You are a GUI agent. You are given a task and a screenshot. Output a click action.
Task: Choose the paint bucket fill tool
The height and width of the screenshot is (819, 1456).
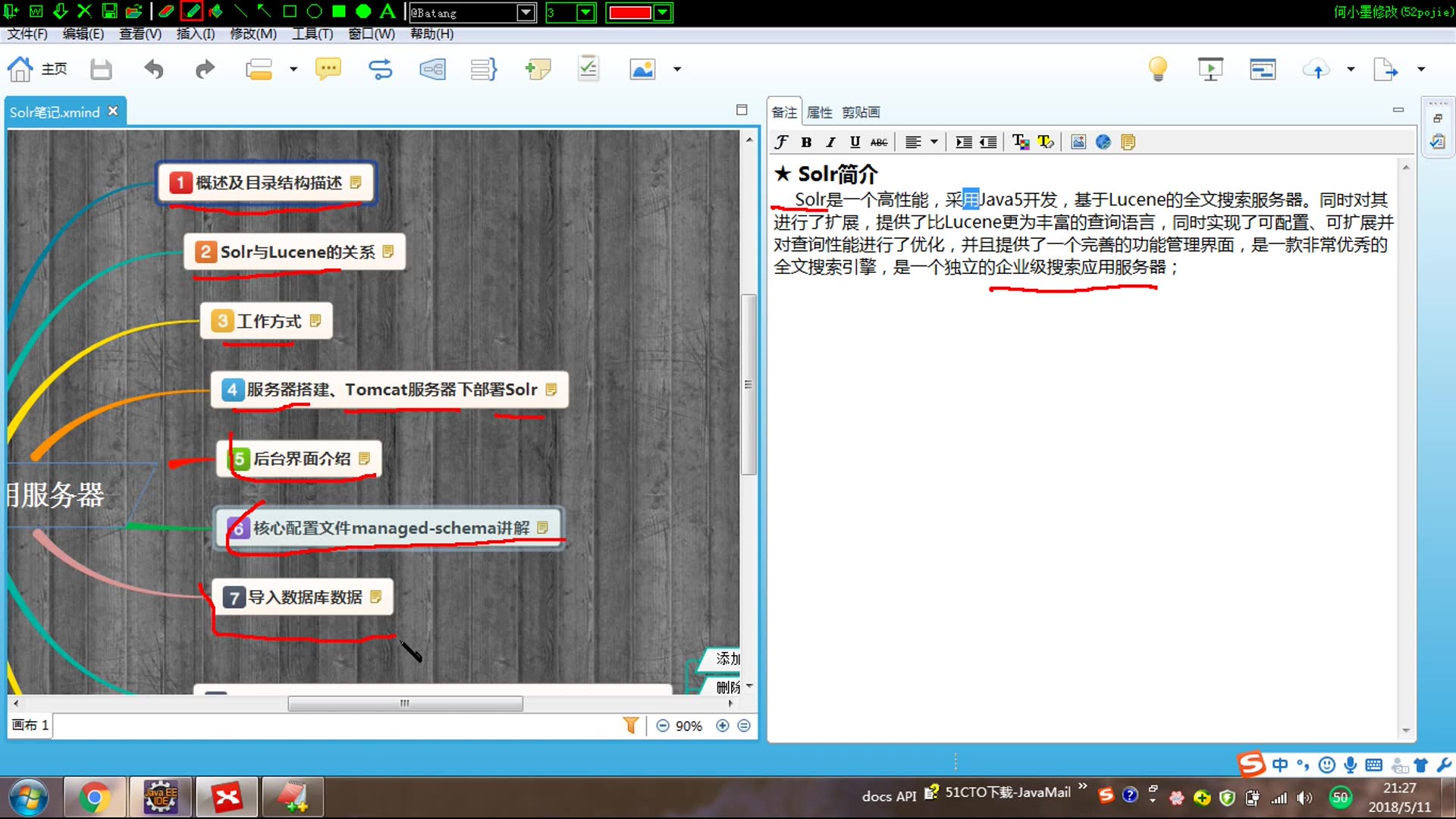pyautogui.click(x=216, y=11)
